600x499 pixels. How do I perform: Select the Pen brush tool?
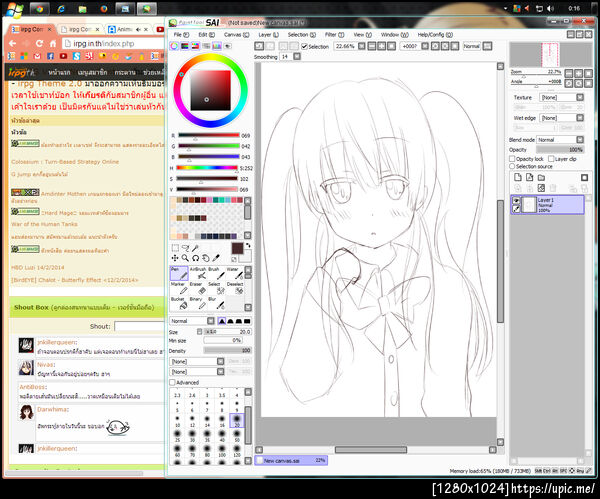point(179,273)
